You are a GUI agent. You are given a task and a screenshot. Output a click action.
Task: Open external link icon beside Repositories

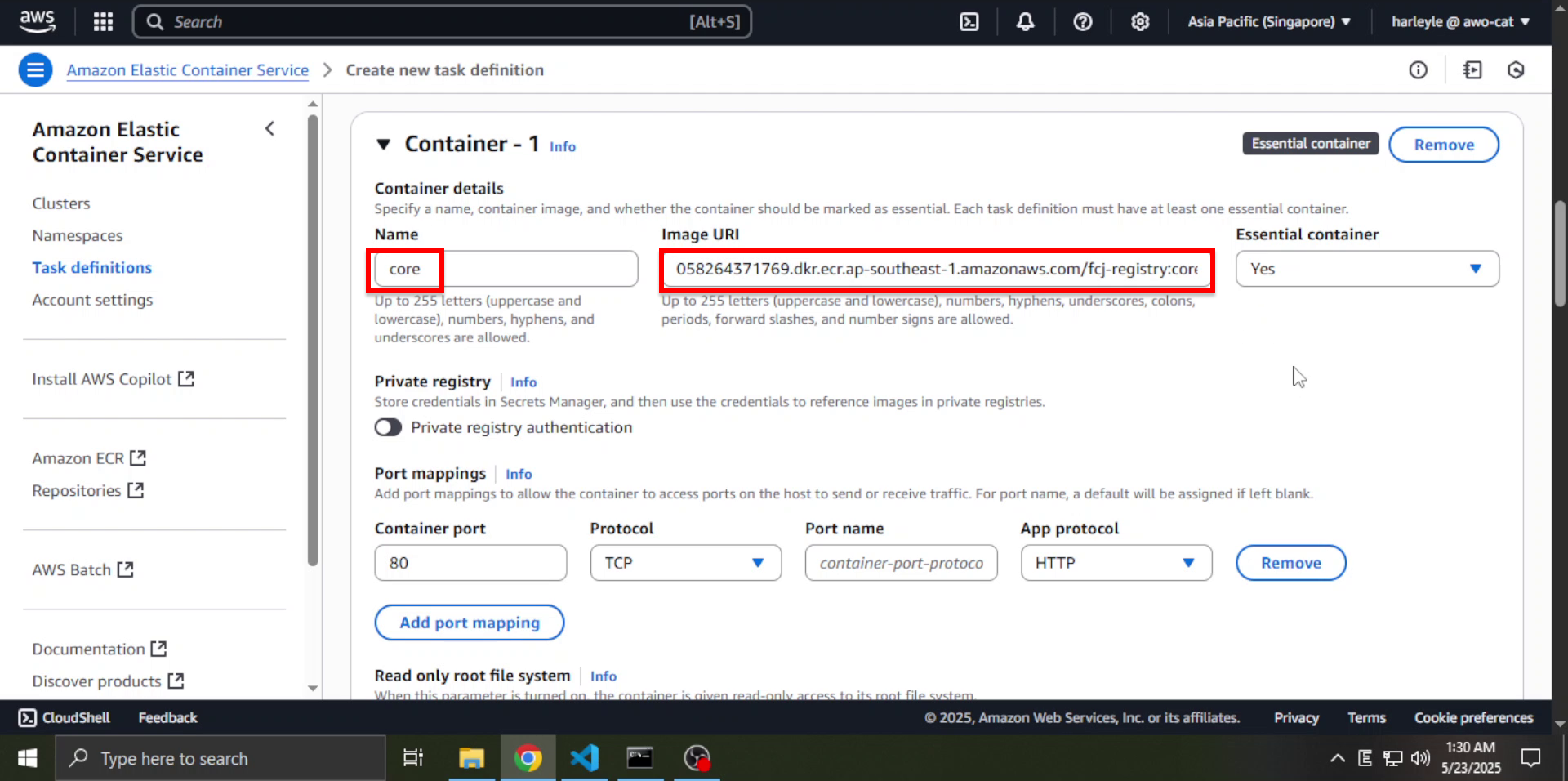coord(136,490)
